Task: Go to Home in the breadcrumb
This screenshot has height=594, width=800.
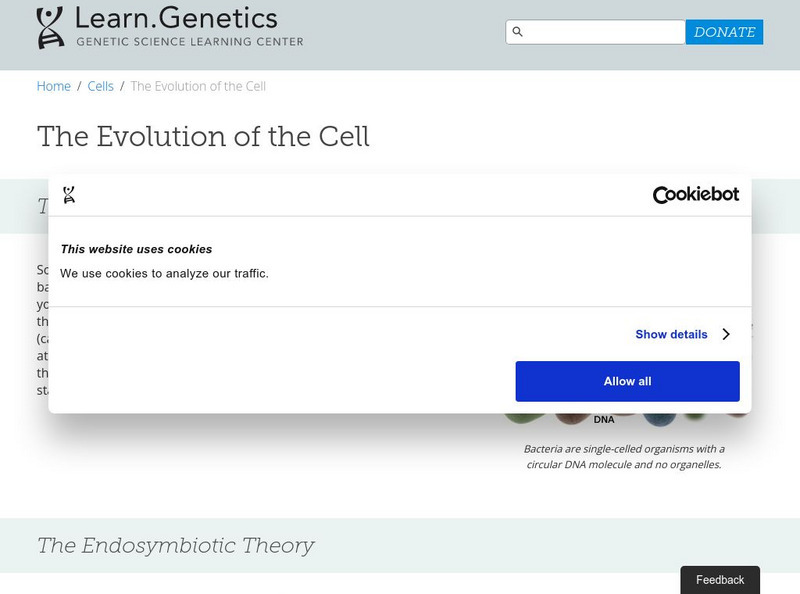Action: point(54,86)
